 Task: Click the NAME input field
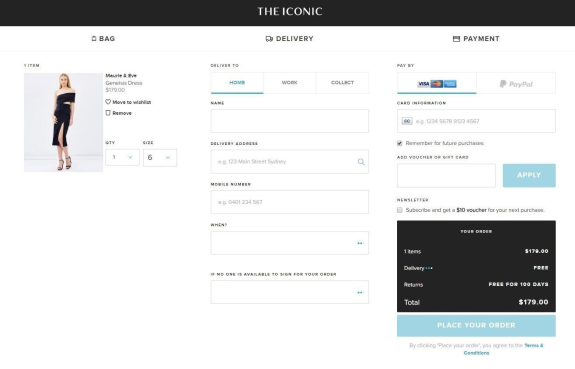click(x=289, y=121)
